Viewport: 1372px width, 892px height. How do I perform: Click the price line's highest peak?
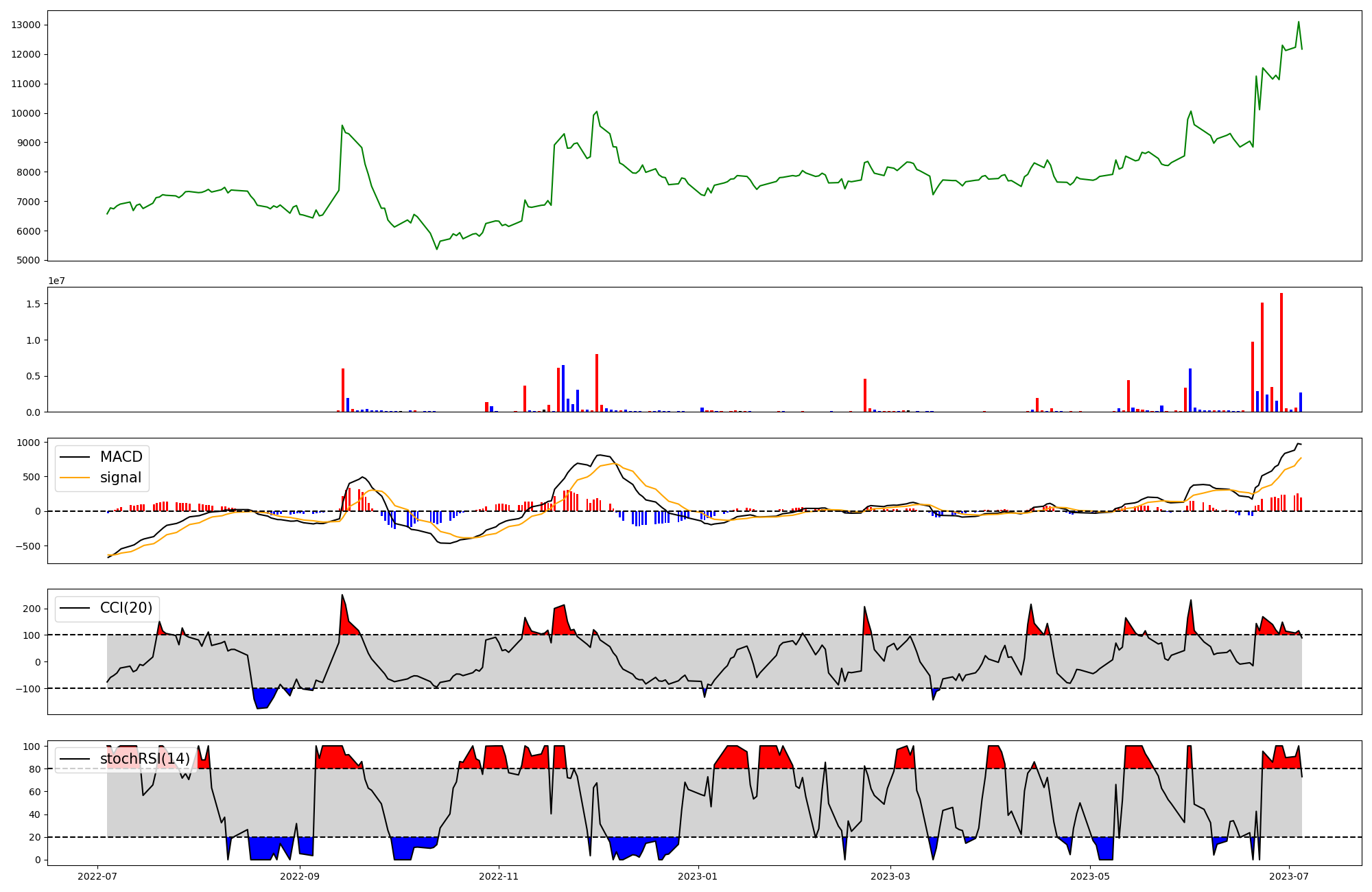(x=1298, y=22)
